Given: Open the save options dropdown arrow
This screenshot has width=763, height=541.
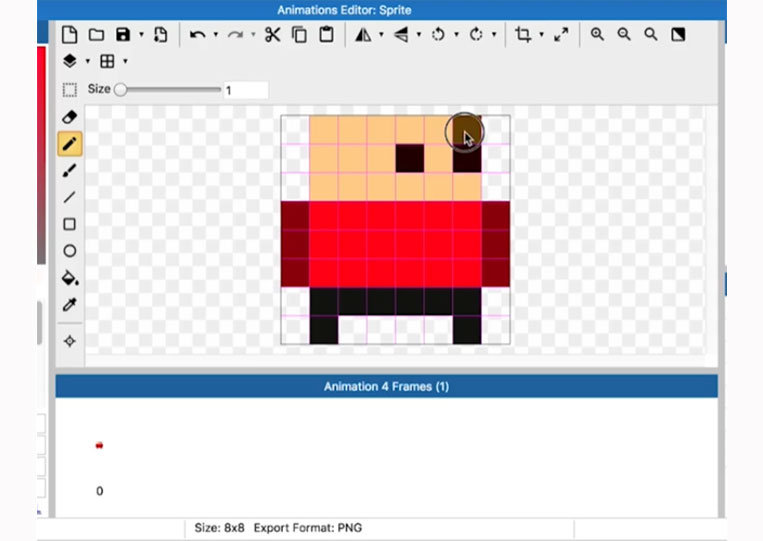Looking at the screenshot, I should point(141,35).
